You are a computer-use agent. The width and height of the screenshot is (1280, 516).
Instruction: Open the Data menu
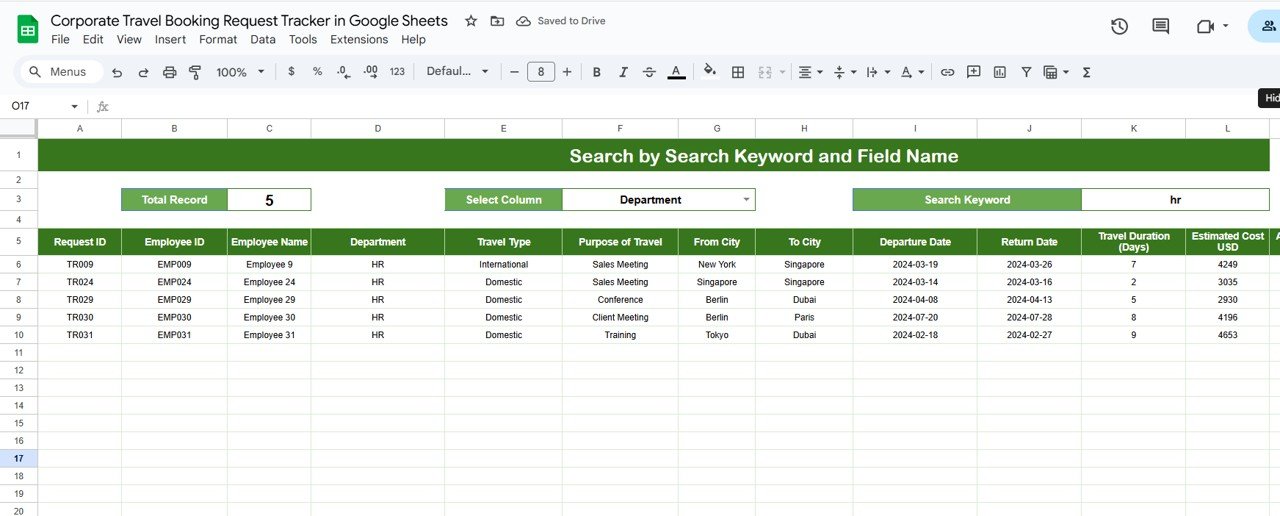(x=263, y=40)
